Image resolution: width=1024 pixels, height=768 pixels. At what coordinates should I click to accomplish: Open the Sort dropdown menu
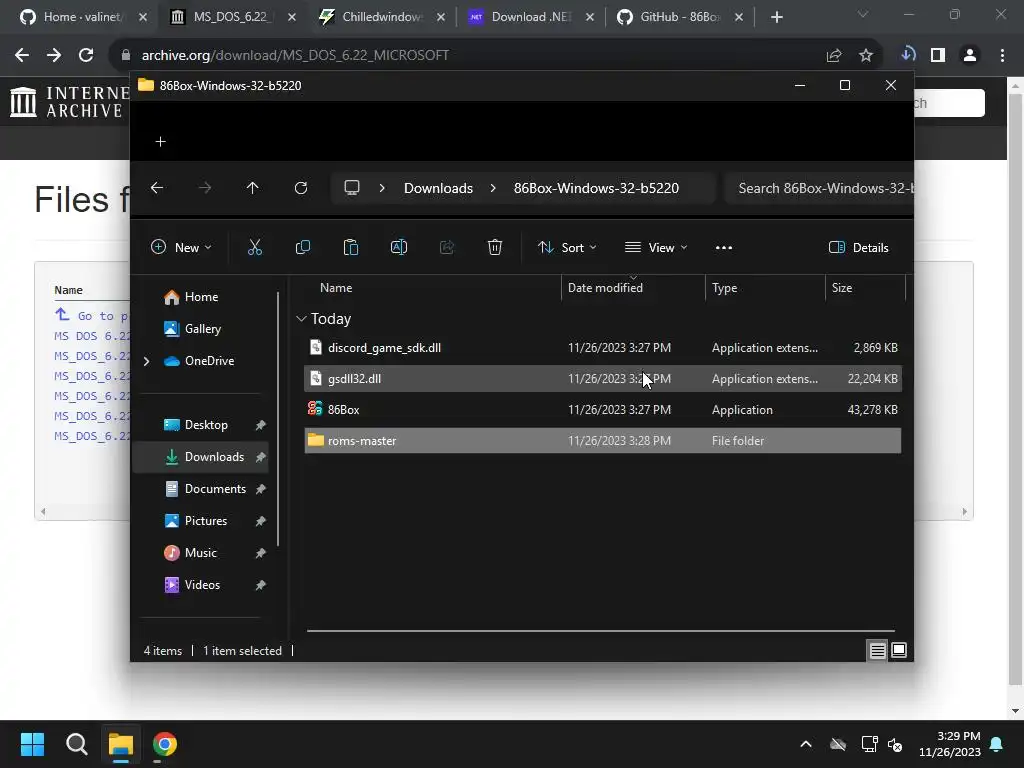click(567, 248)
